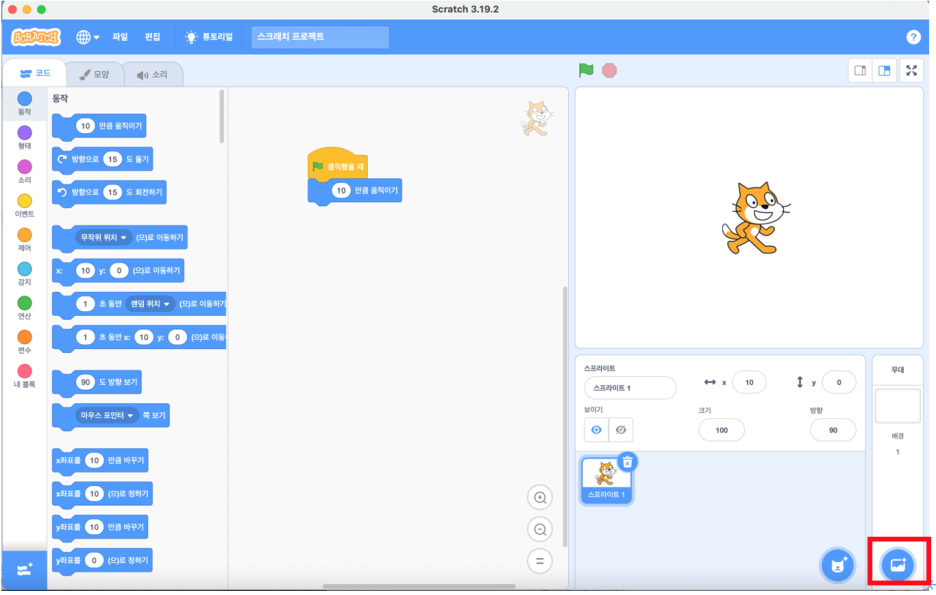The width and height of the screenshot is (936, 595).
Task: Open 튜토리얼 tutorials
Action: point(209,37)
